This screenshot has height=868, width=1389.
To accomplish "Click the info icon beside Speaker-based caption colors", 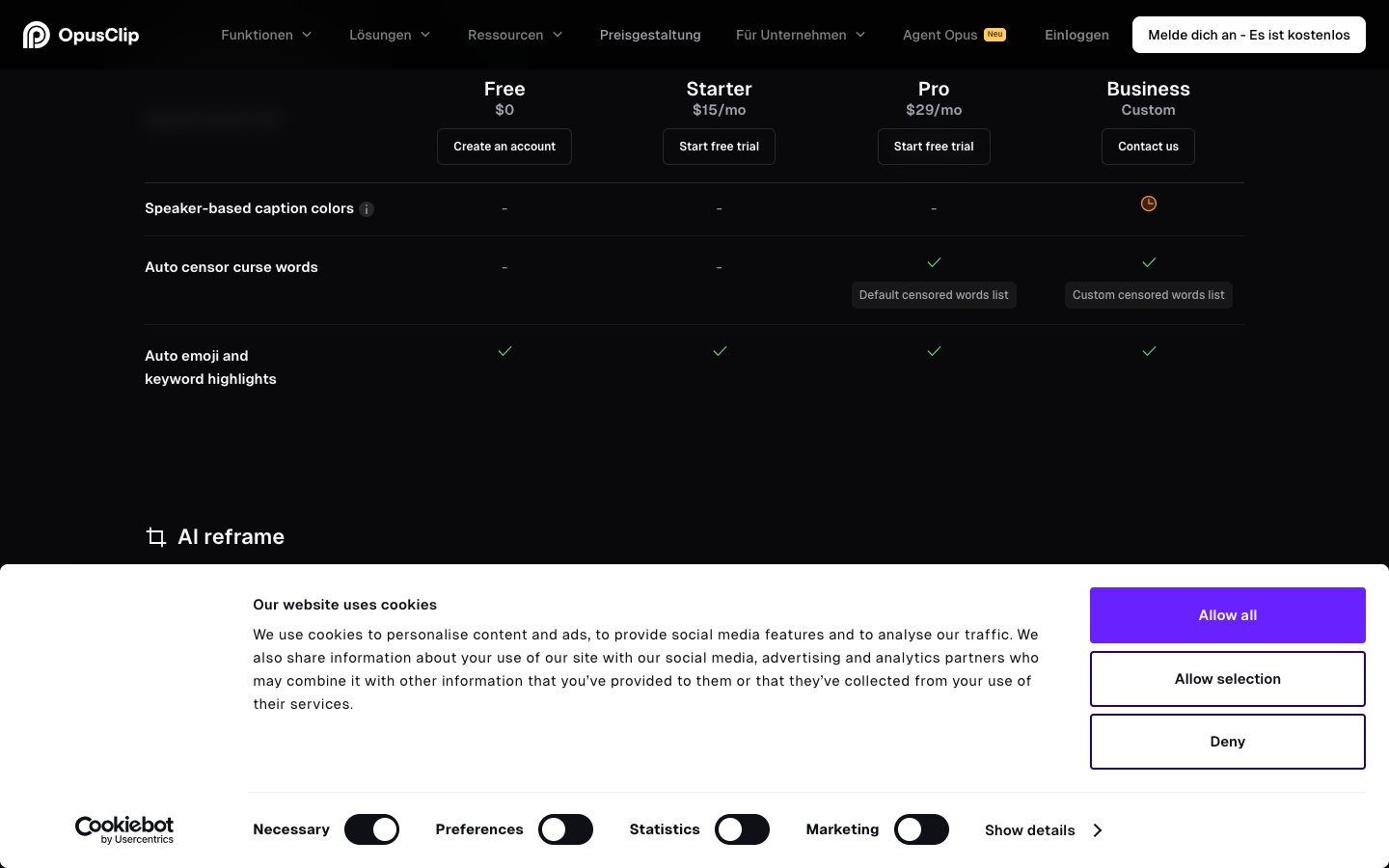I will coord(367,209).
